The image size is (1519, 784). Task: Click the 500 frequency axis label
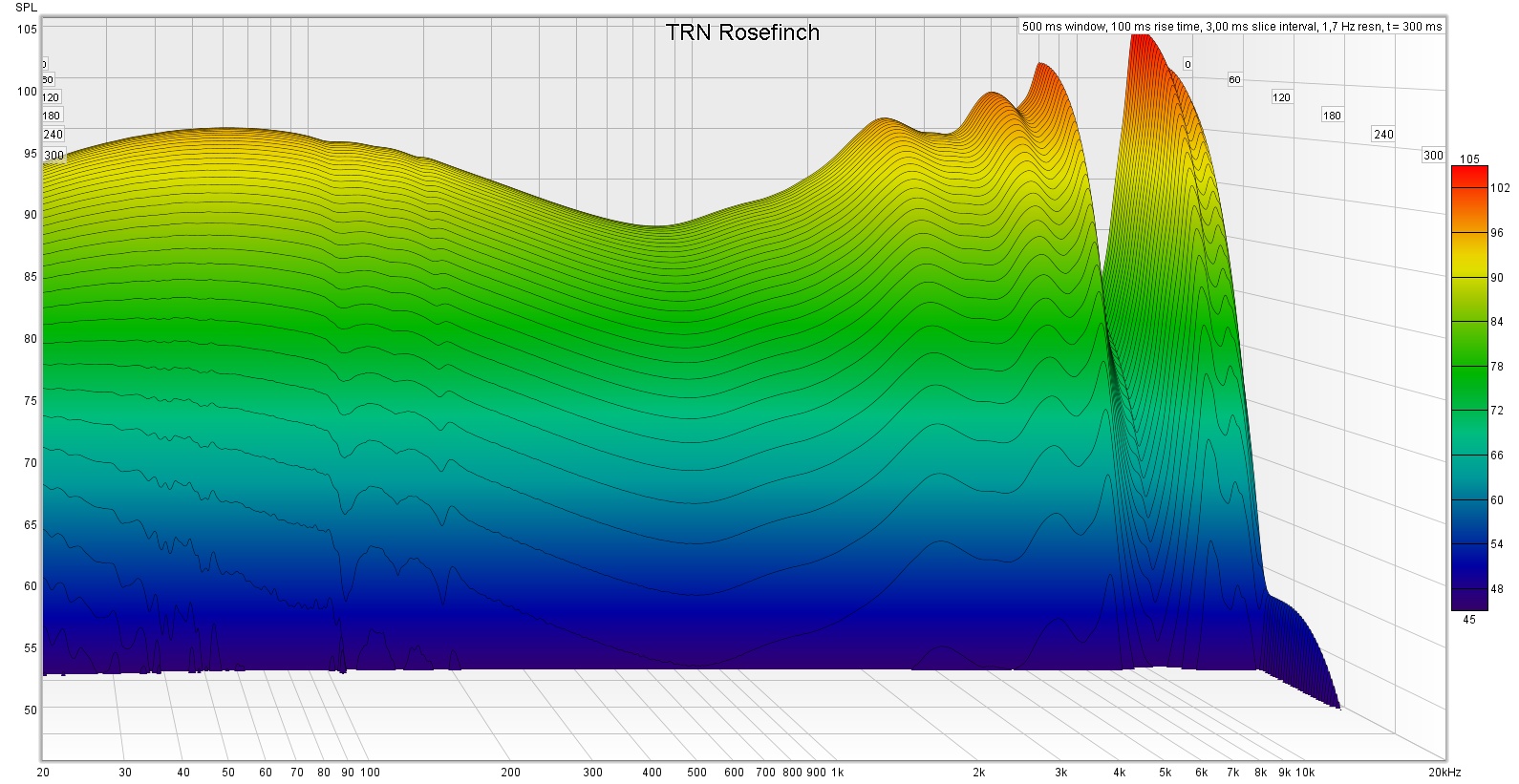[697, 773]
